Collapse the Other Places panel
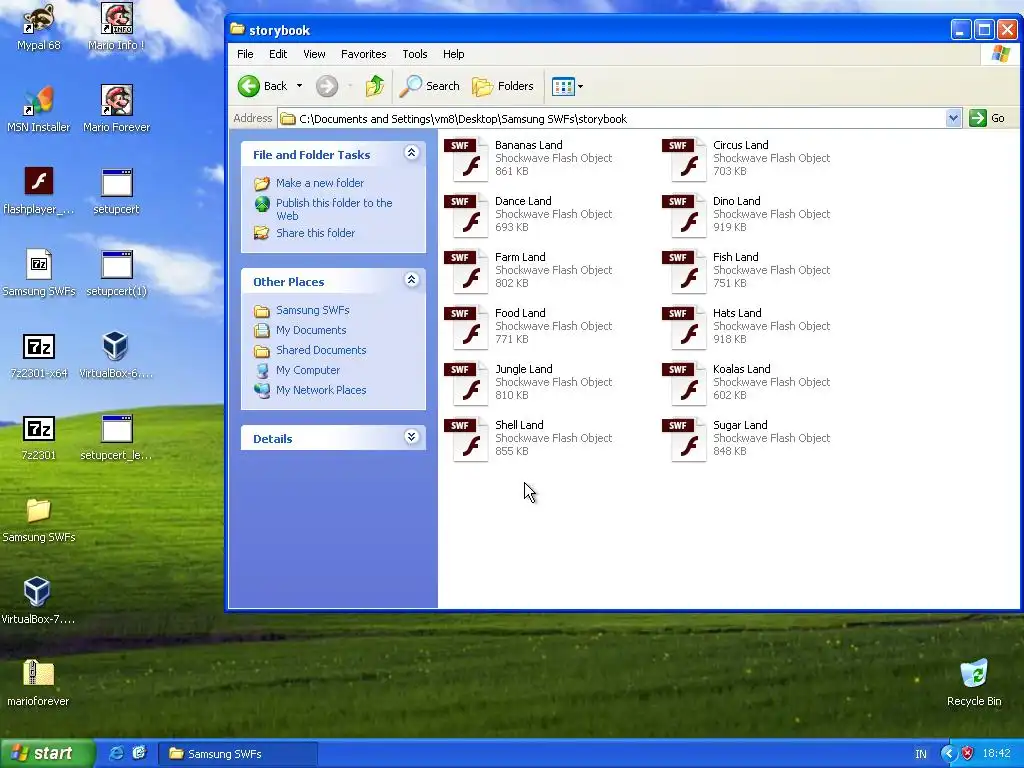 pyautogui.click(x=411, y=280)
